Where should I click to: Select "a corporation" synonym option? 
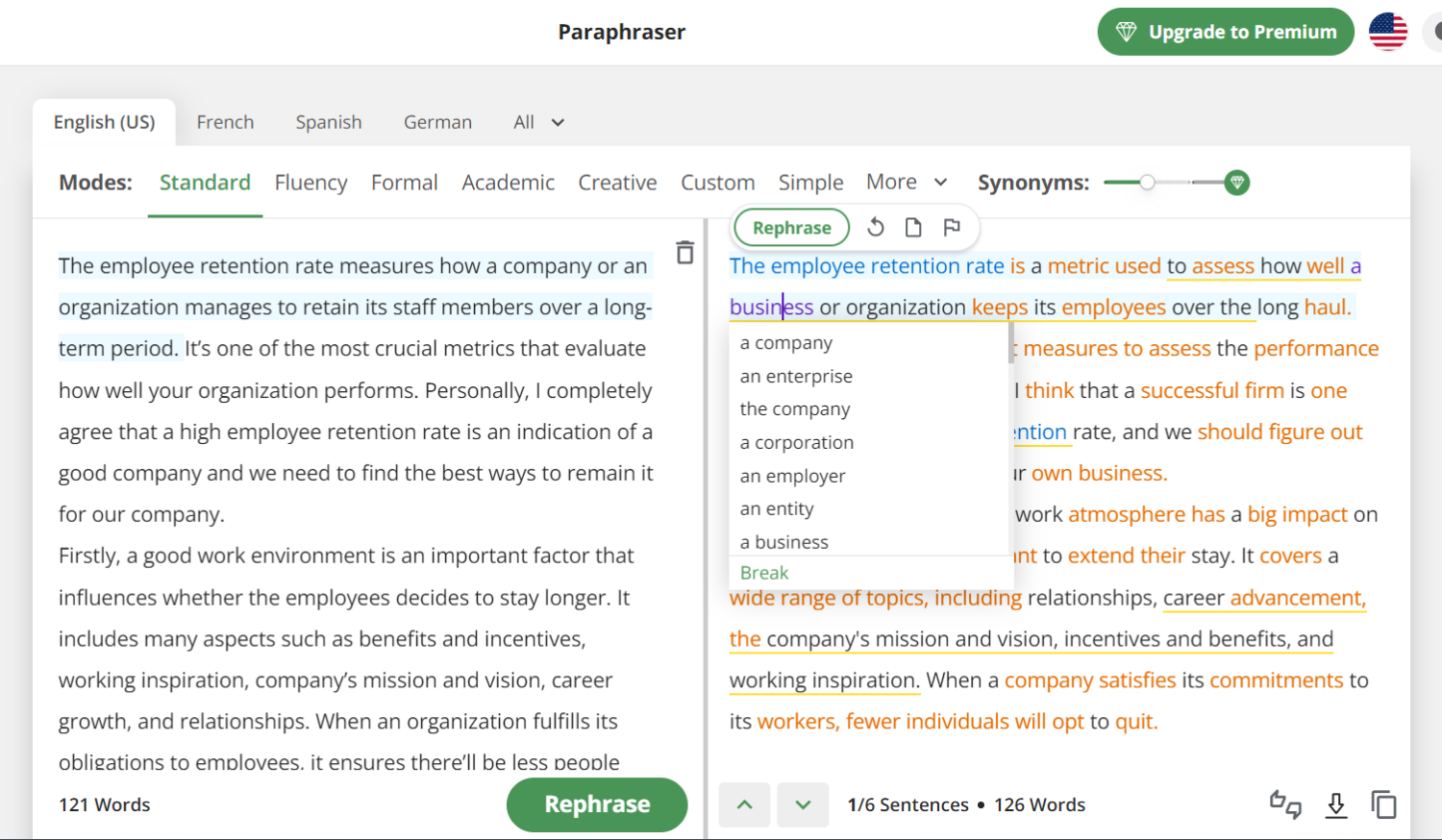point(796,443)
